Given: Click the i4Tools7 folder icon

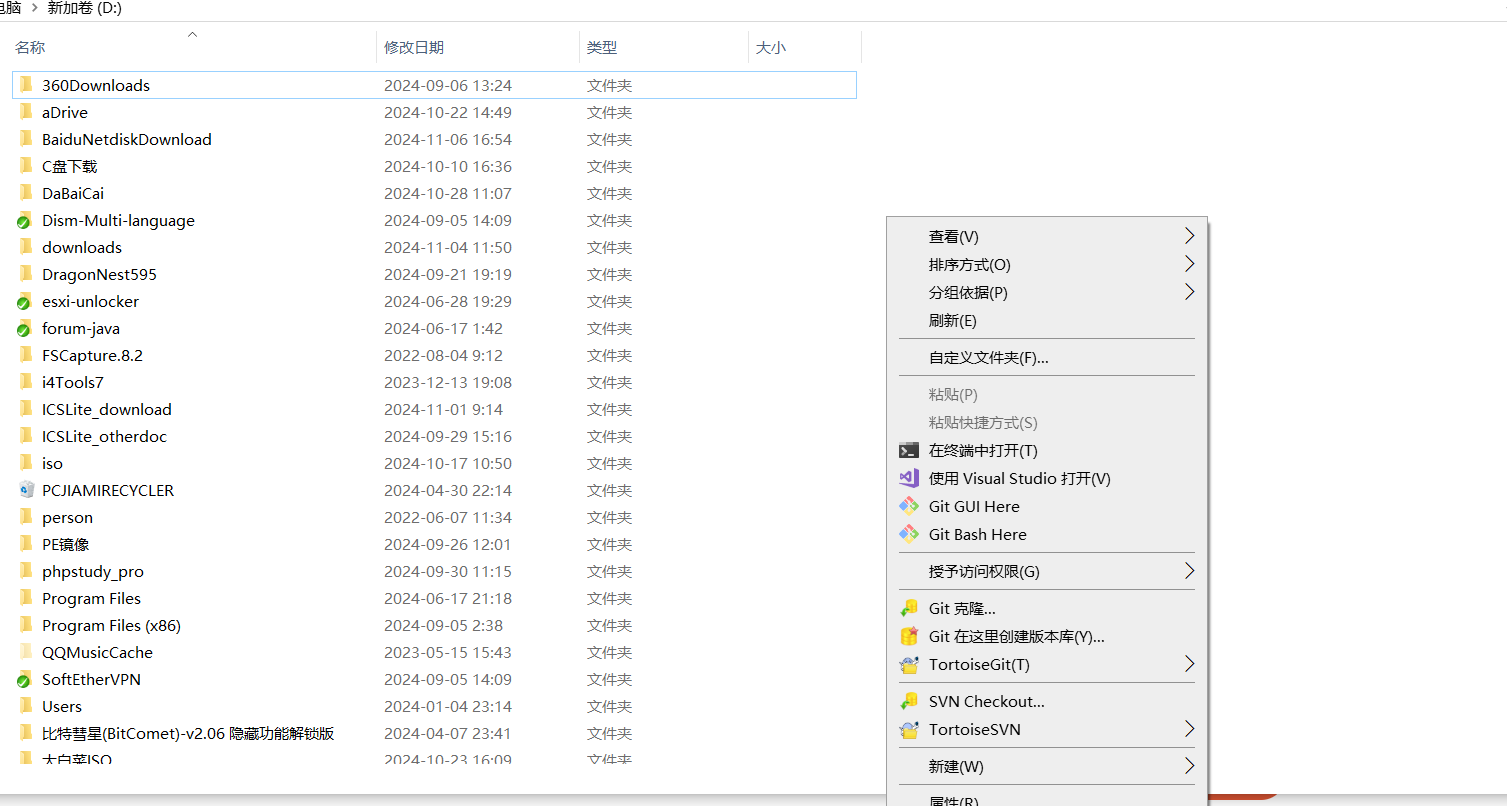Looking at the screenshot, I should point(26,382).
